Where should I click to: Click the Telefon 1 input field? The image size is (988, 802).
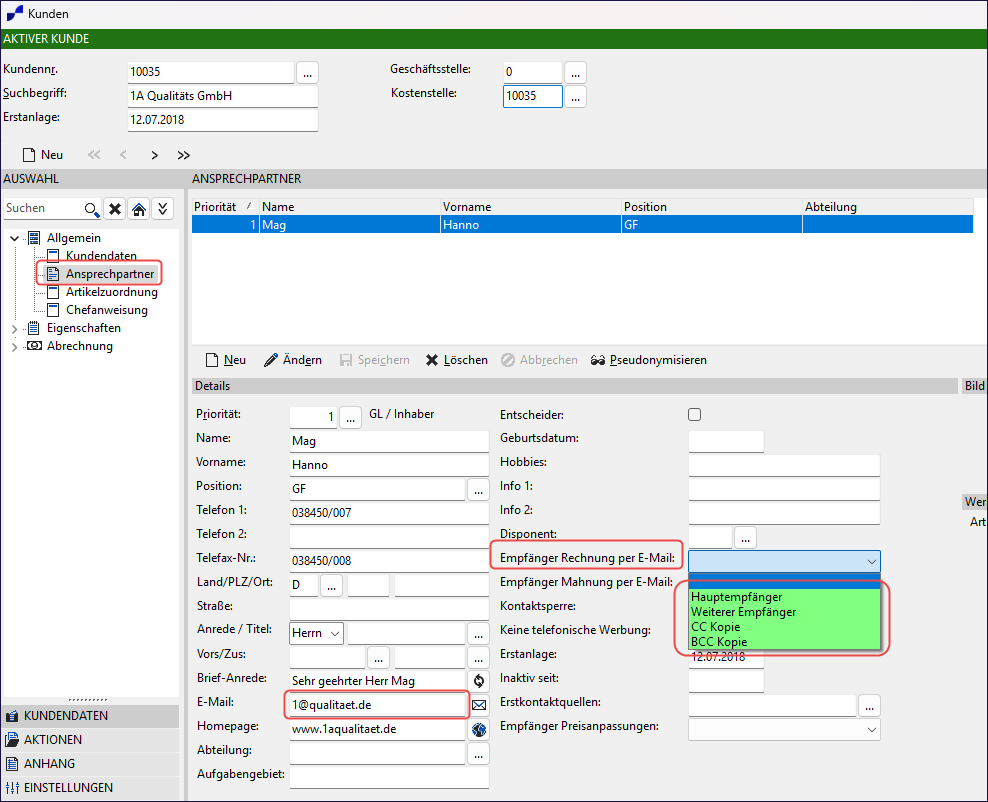[389, 513]
